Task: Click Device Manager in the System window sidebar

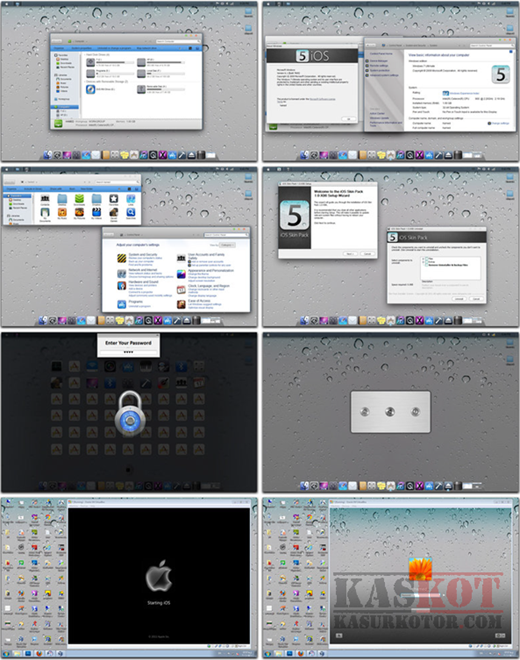Action: point(379,61)
